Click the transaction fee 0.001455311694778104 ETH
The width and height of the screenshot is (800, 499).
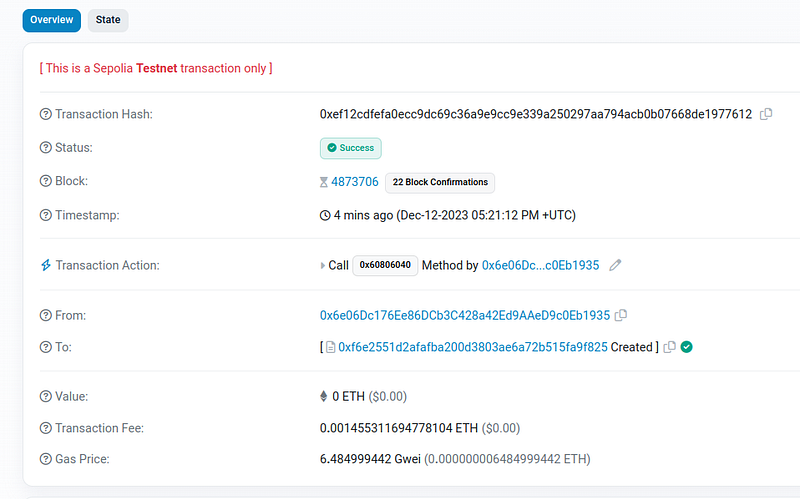399,428
